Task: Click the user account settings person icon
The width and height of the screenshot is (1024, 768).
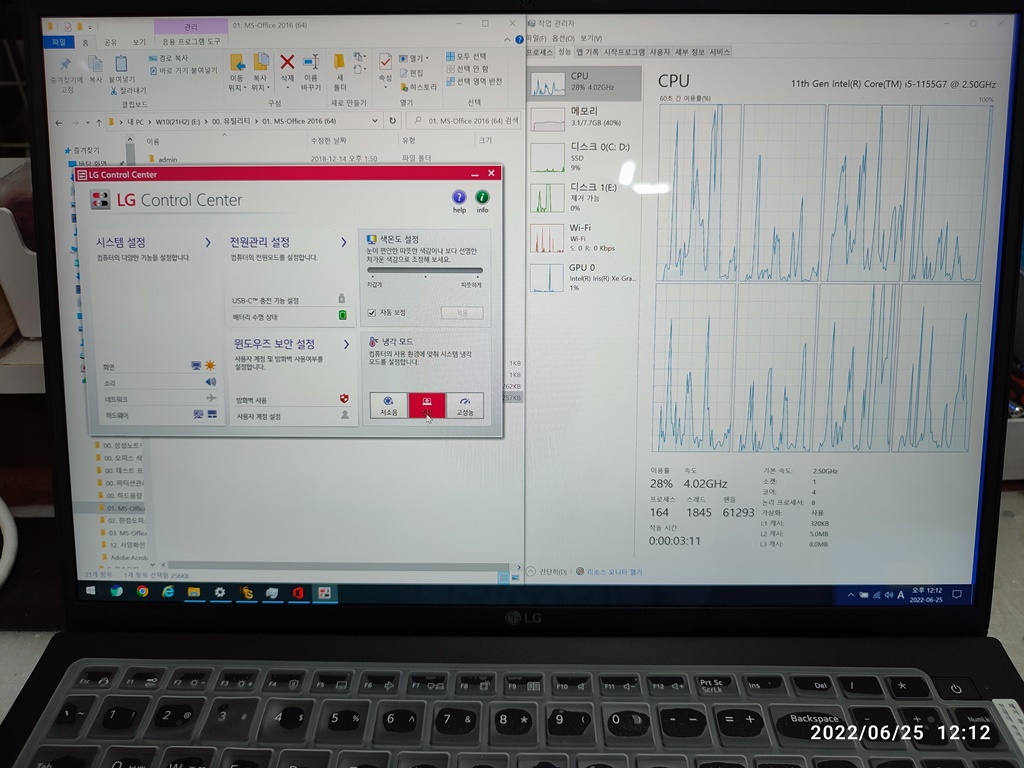Action: 345,415
